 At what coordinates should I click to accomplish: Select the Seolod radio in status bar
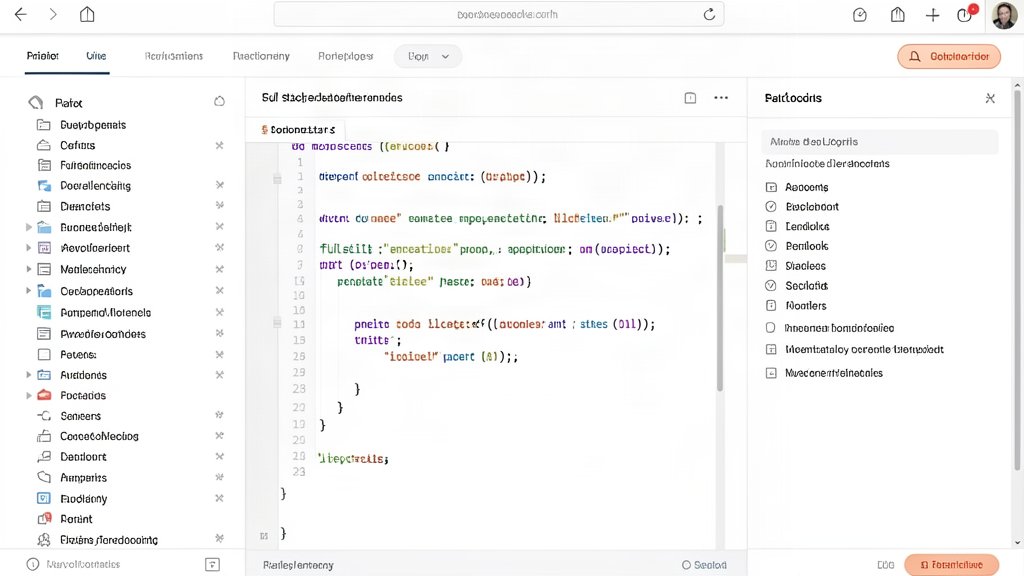pyautogui.click(x=686, y=565)
